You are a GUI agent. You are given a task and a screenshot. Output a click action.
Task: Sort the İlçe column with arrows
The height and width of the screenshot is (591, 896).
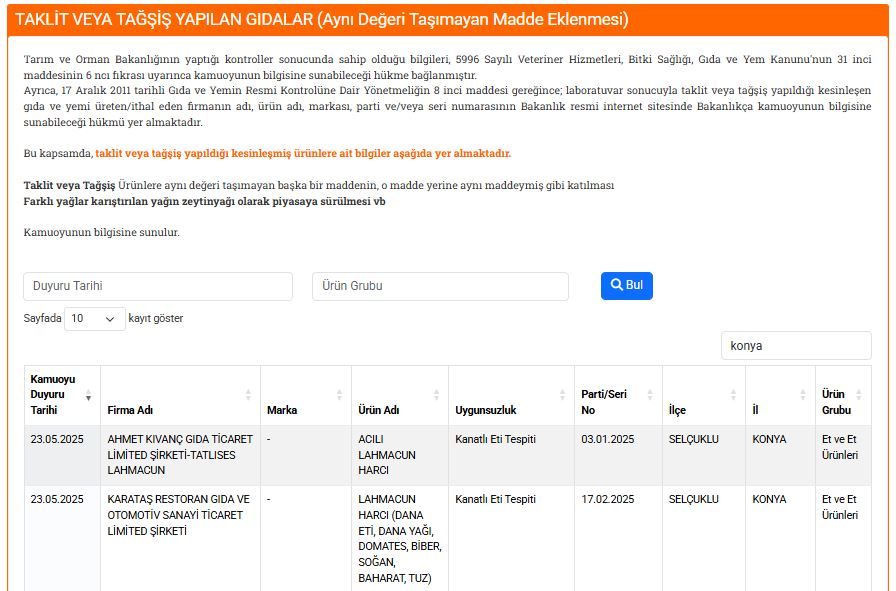[x=734, y=395]
